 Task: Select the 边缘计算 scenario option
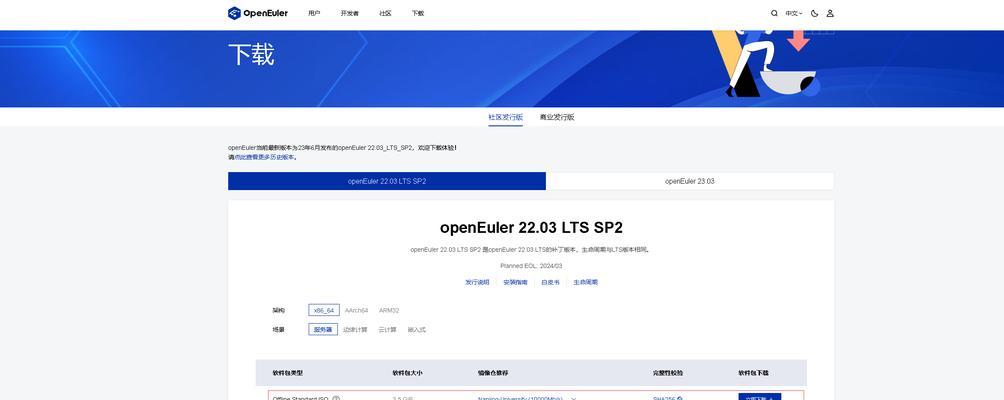coord(355,330)
